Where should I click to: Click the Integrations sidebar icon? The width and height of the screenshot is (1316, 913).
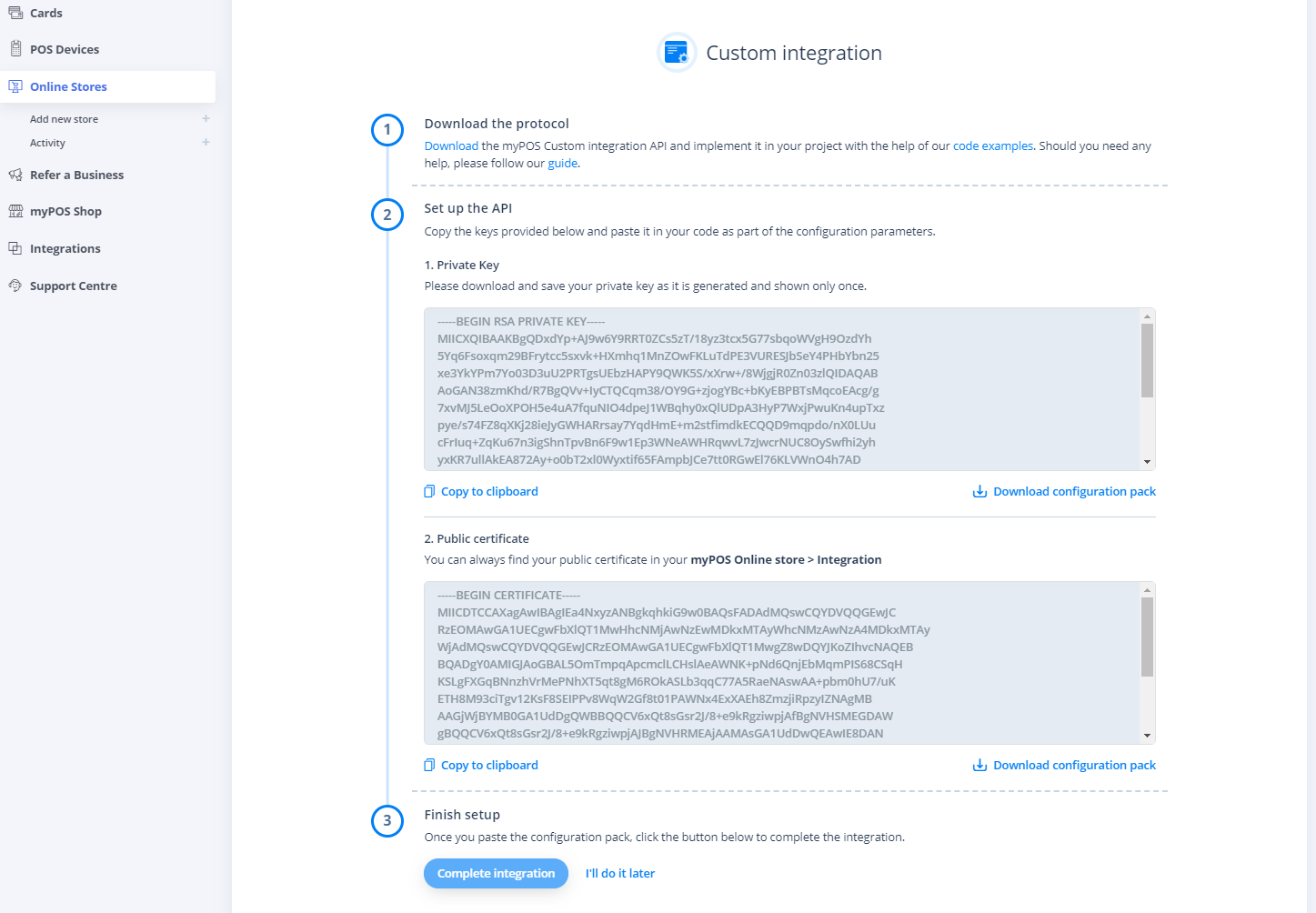(15, 248)
